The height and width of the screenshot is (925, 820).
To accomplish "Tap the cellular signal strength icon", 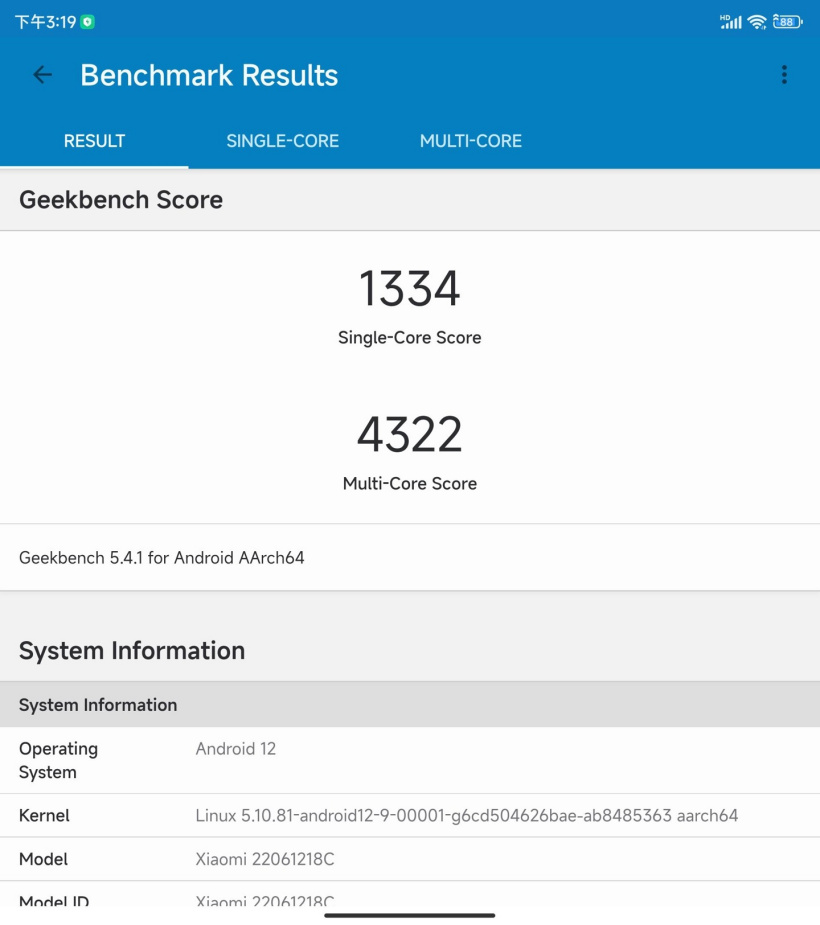I will (730, 22).
